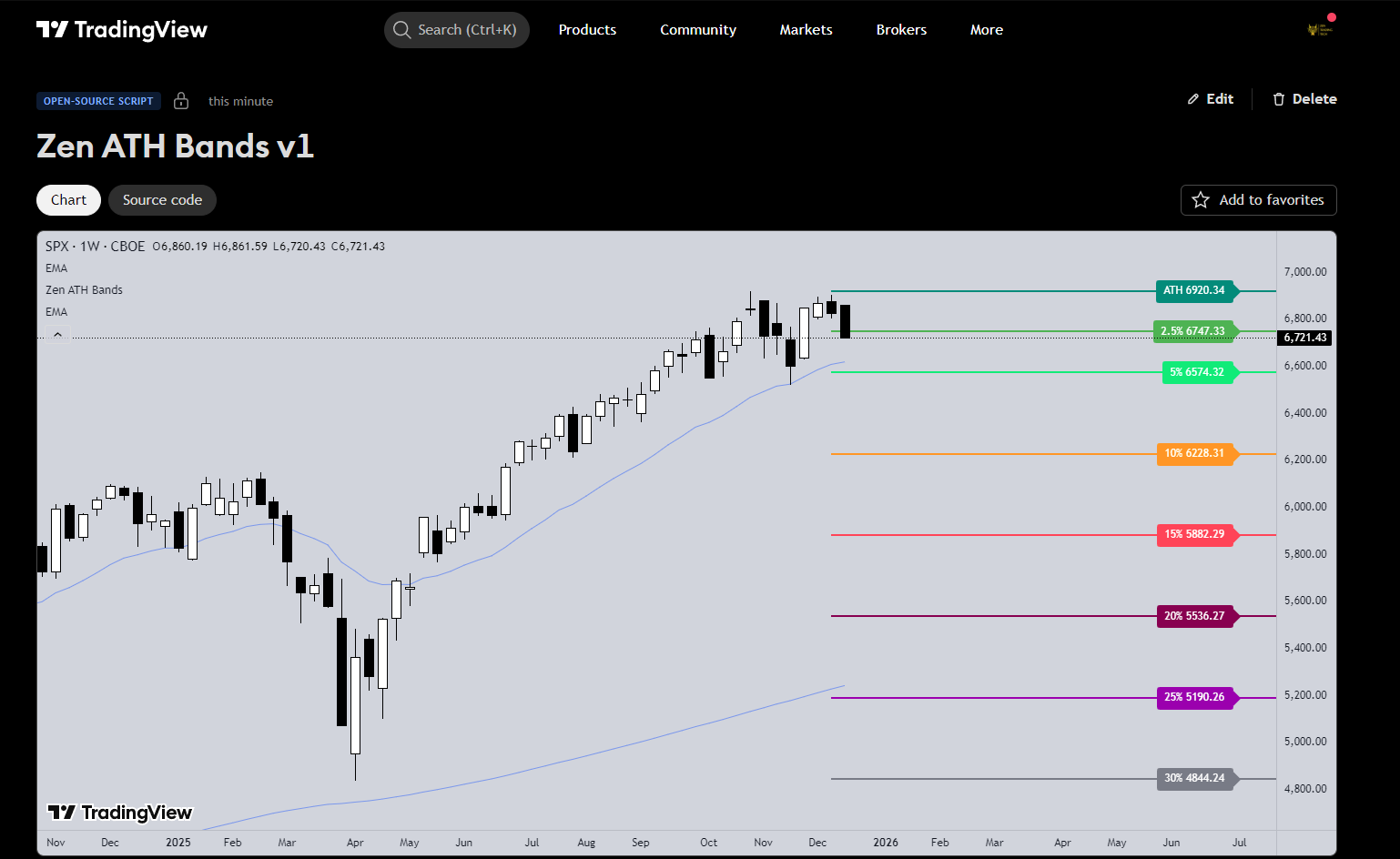Open the Community menu
This screenshot has height=859, width=1400.
698,30
